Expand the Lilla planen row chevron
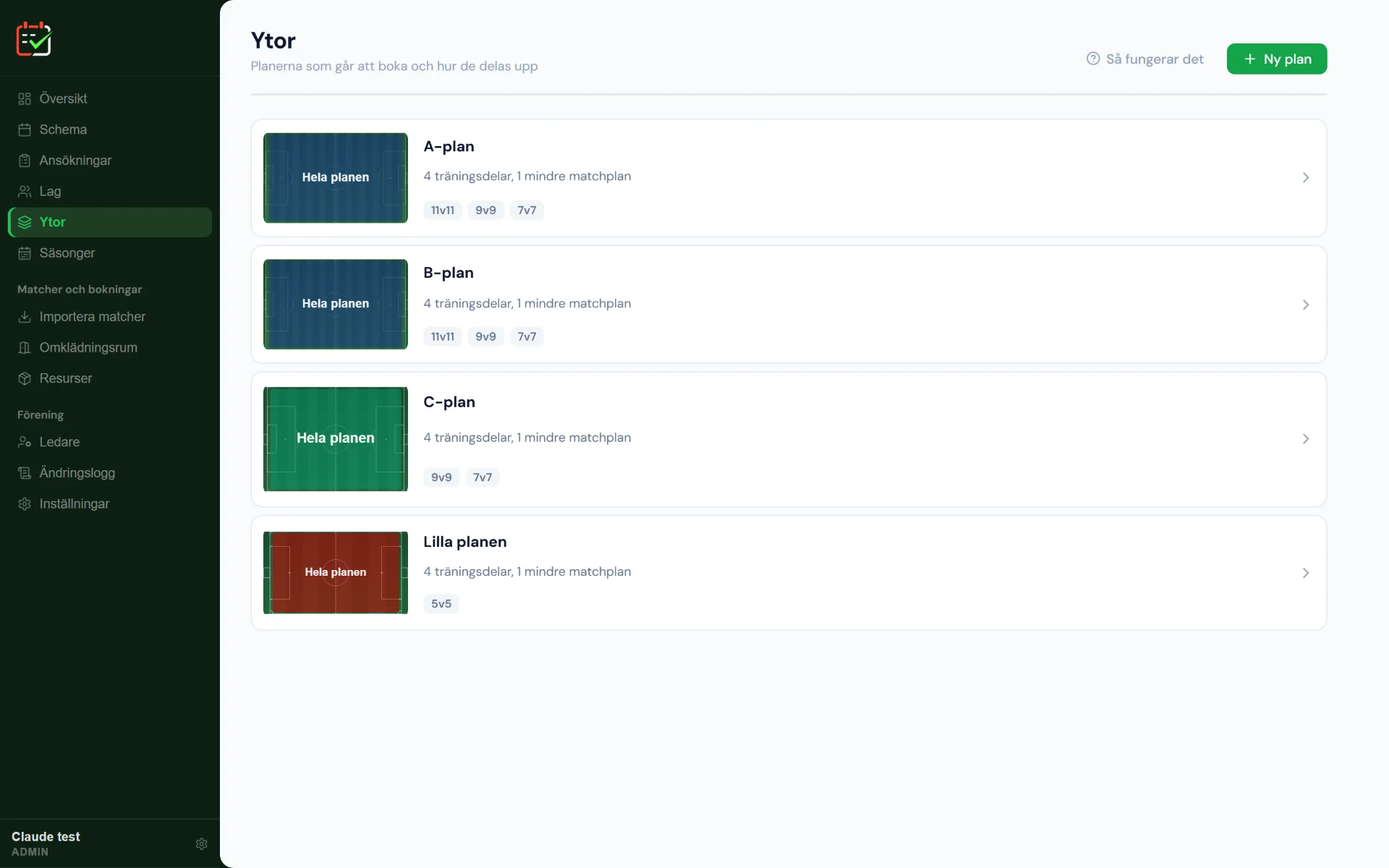This screenshot has height=868, width=1389. 1306,573
